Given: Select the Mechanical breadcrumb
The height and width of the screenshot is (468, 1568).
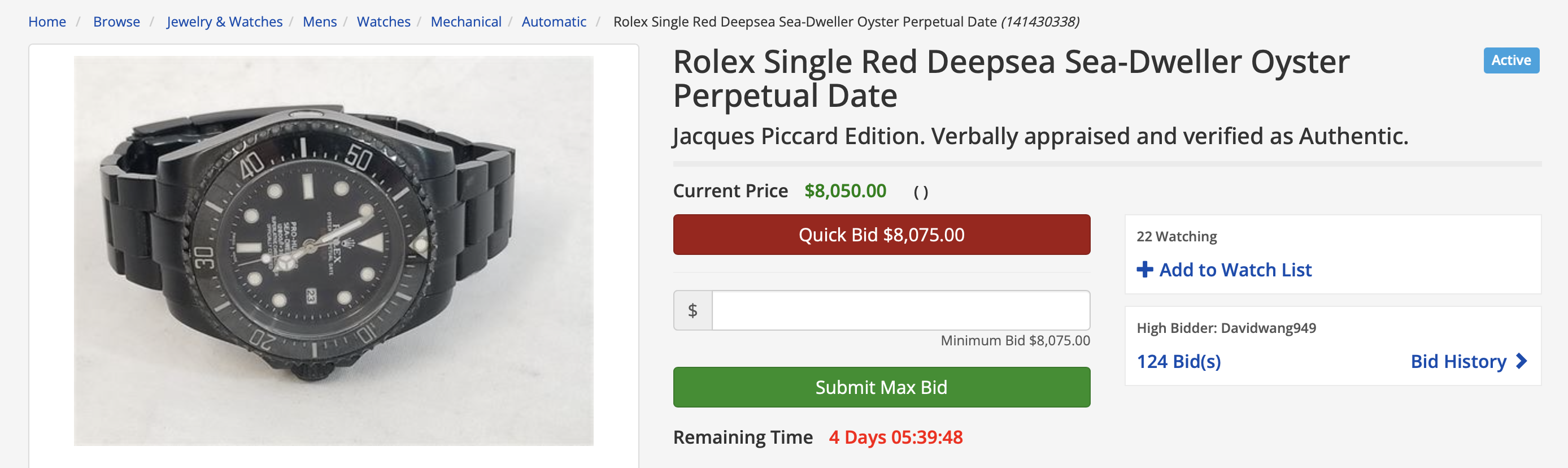Looking at the screenshot, I should tap(465, 22).
